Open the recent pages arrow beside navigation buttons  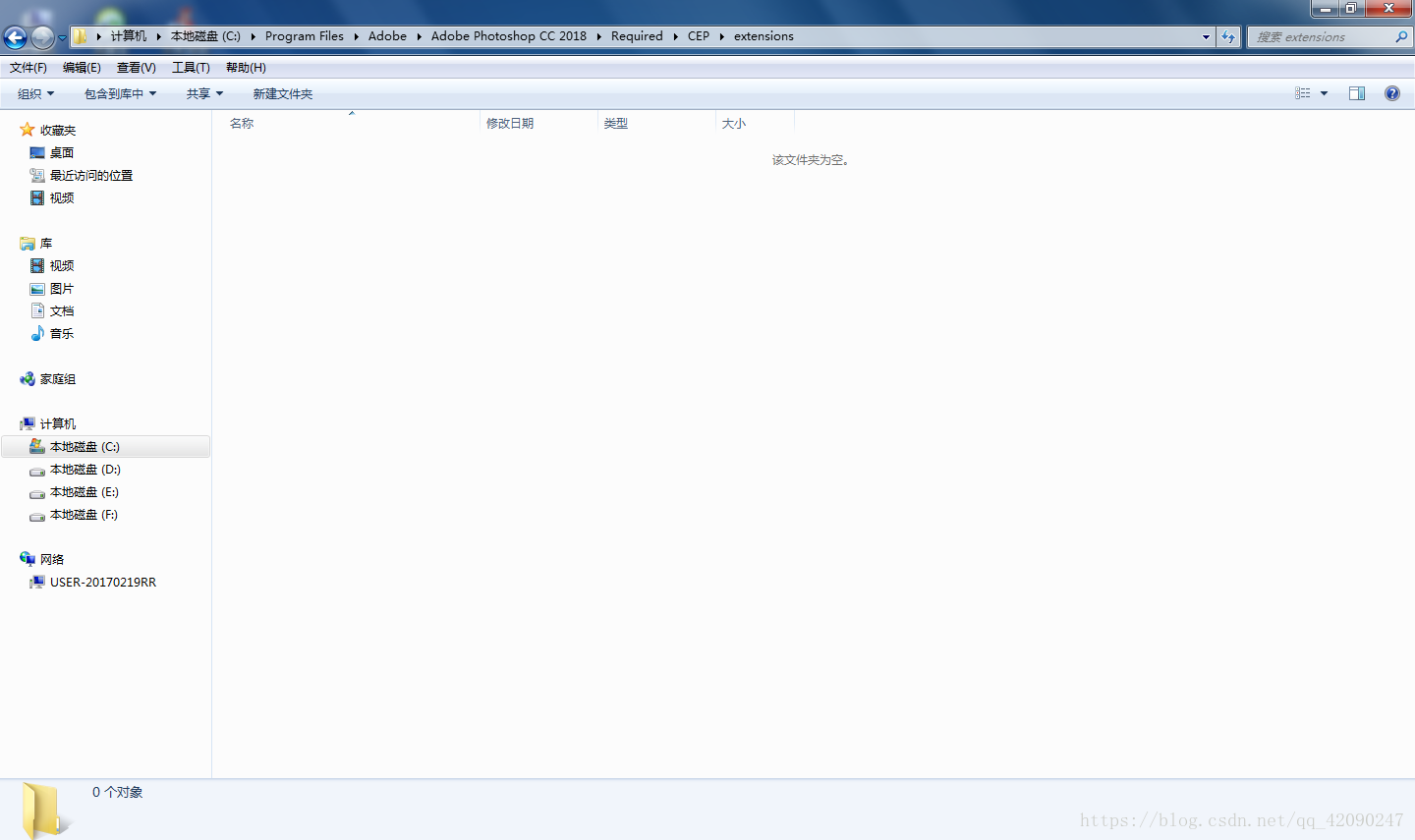(x=62, y=37)
